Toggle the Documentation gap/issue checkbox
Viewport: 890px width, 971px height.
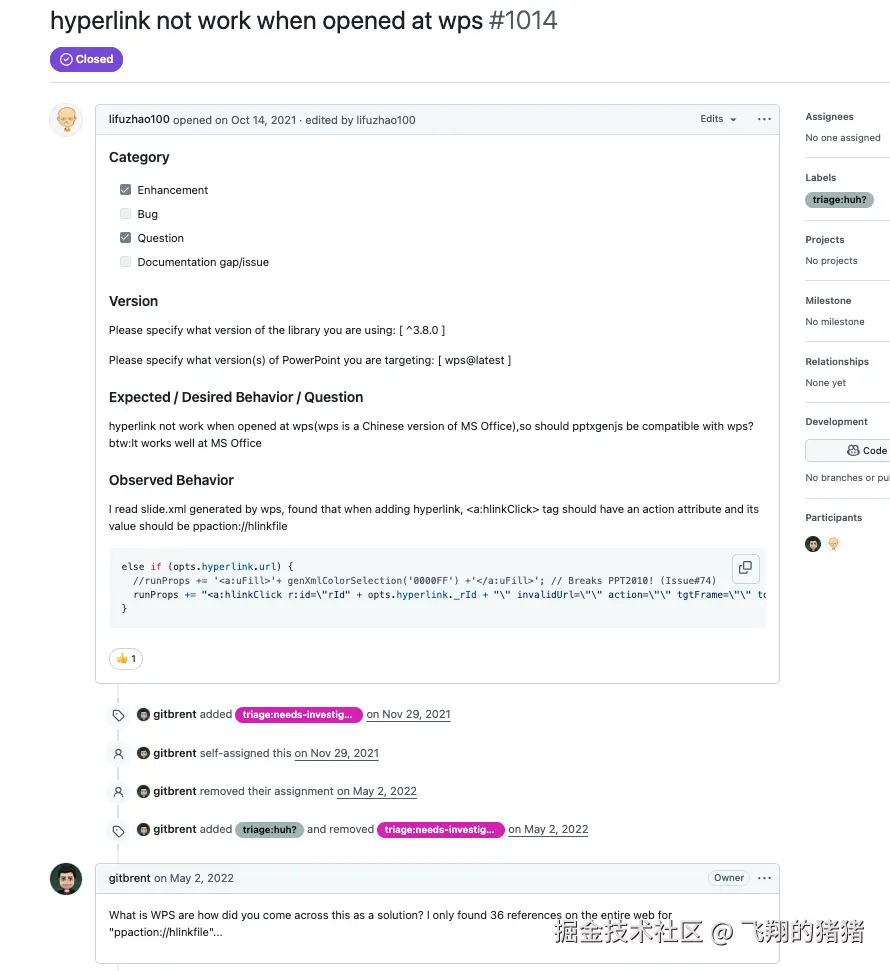pos(125,262)
